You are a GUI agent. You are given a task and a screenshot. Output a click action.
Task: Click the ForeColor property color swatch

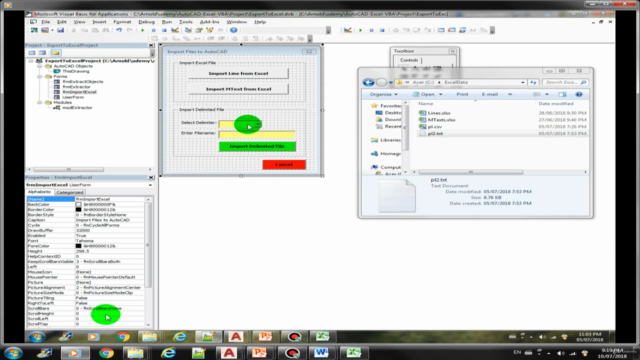[x=78, y=246]
